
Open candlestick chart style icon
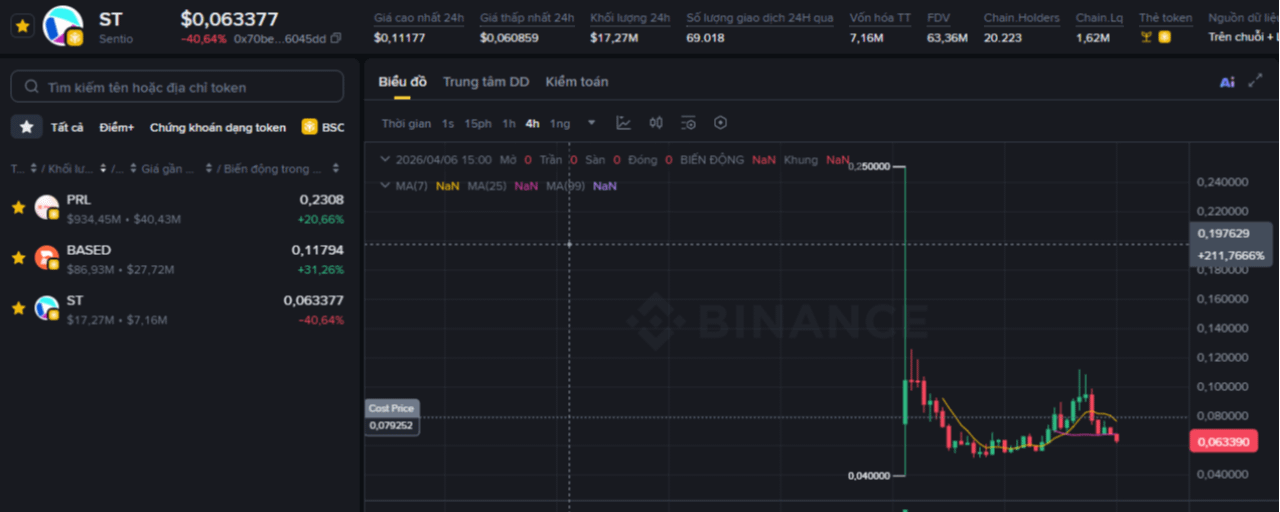tap(656, 123)
